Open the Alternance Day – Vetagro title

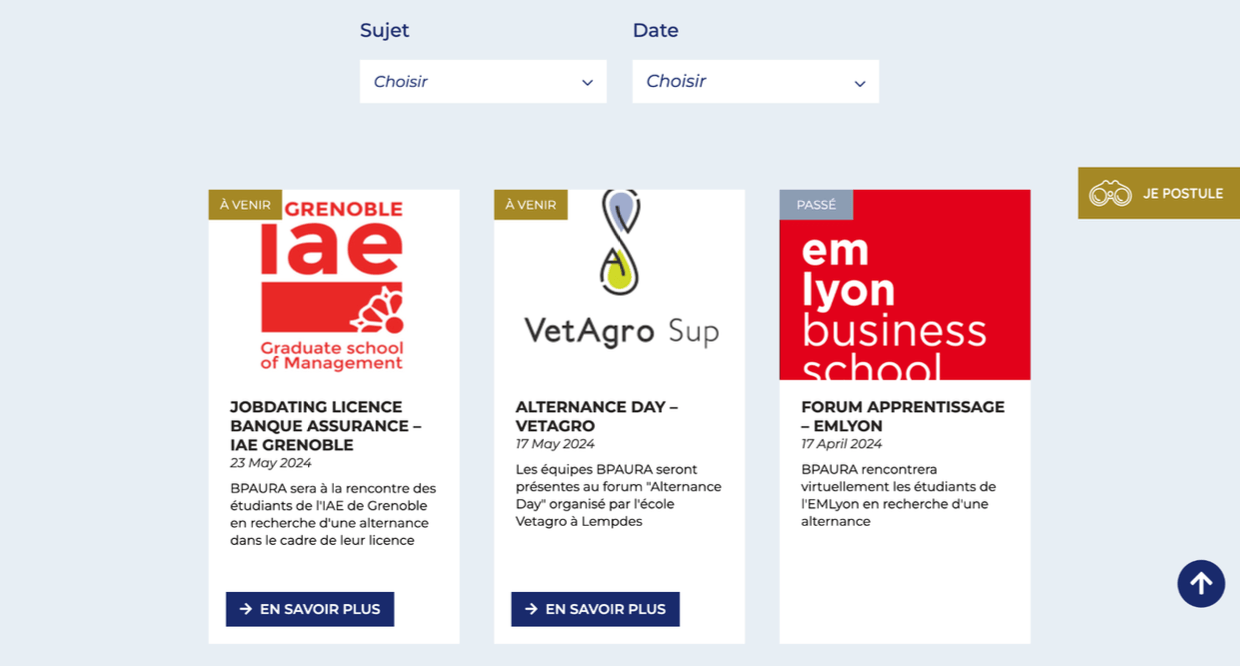coord(597,416)
